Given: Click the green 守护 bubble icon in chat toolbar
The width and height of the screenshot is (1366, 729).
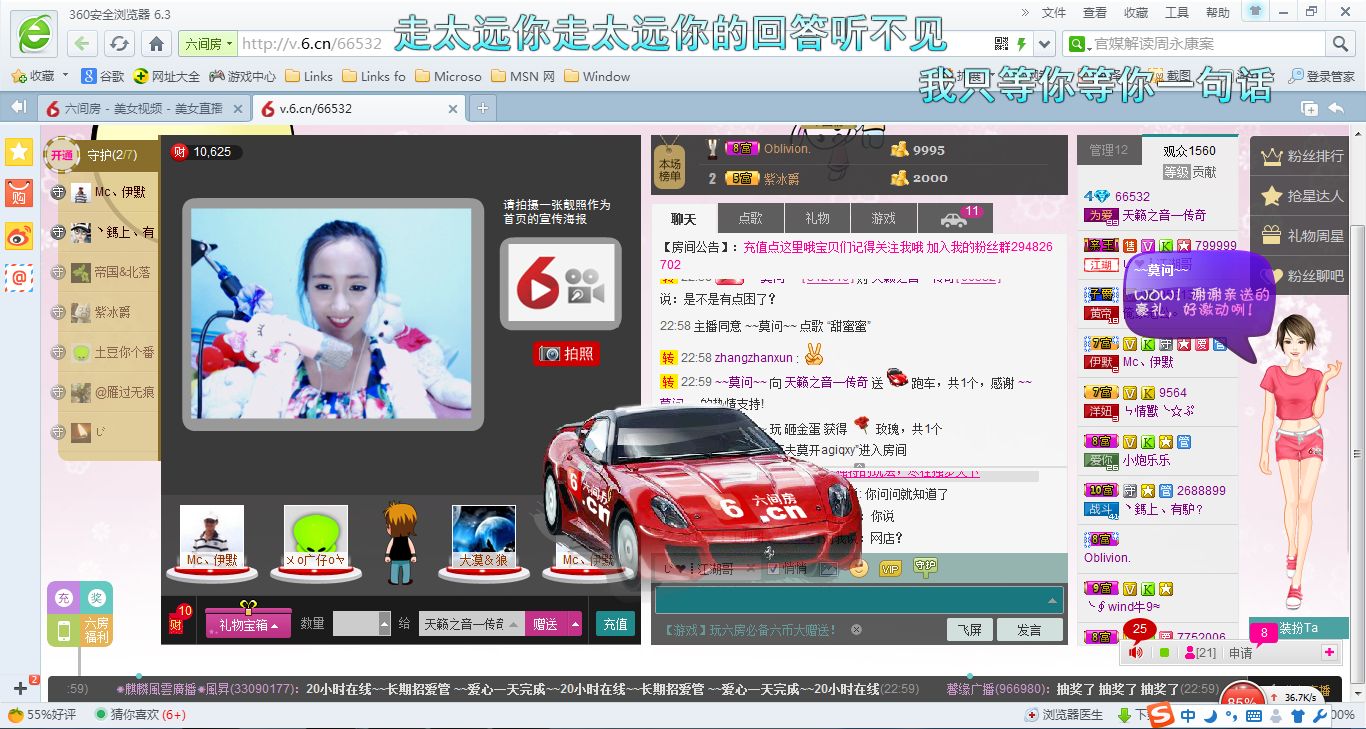Looking at the screenshot, I should point(925,567).
